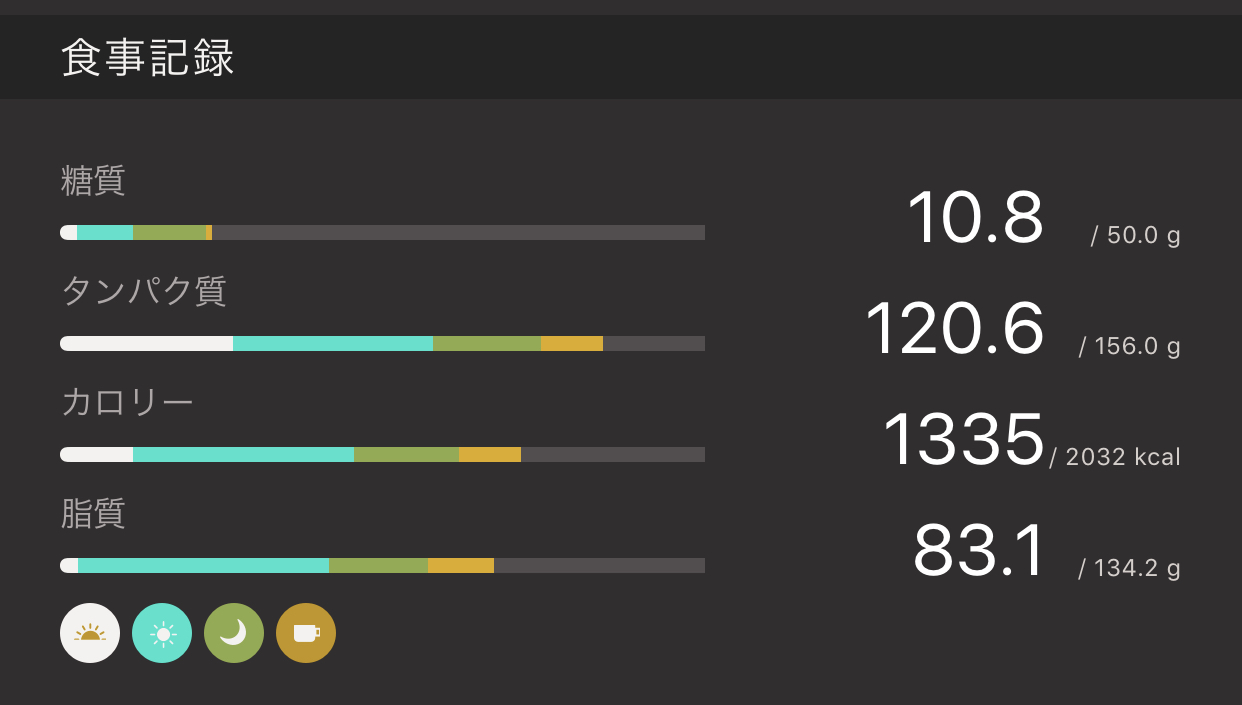Select the カロリー label
This screenshot has height=705, width=1242.
coord(127,402)
